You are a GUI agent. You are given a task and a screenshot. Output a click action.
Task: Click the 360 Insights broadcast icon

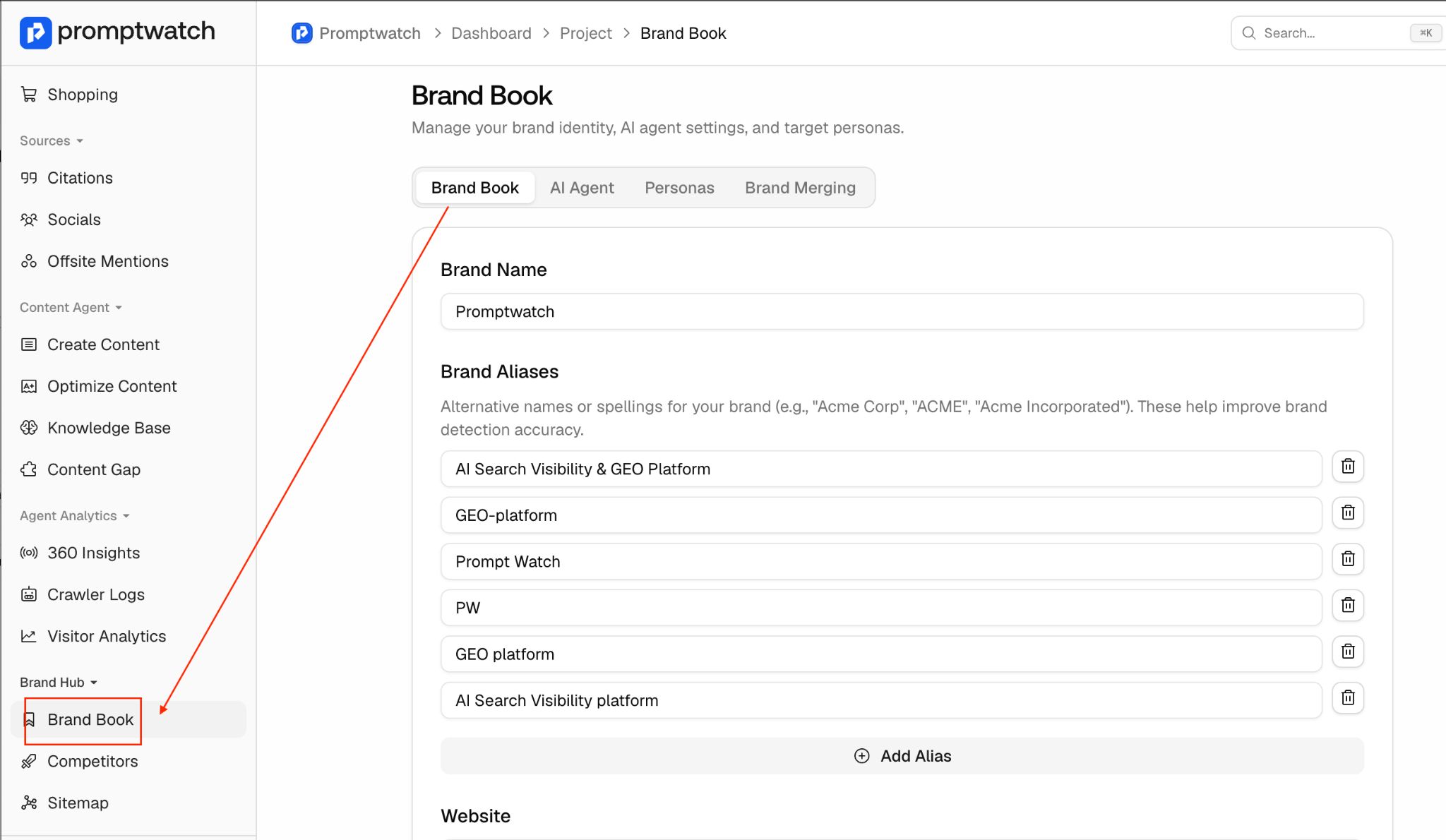28,553
